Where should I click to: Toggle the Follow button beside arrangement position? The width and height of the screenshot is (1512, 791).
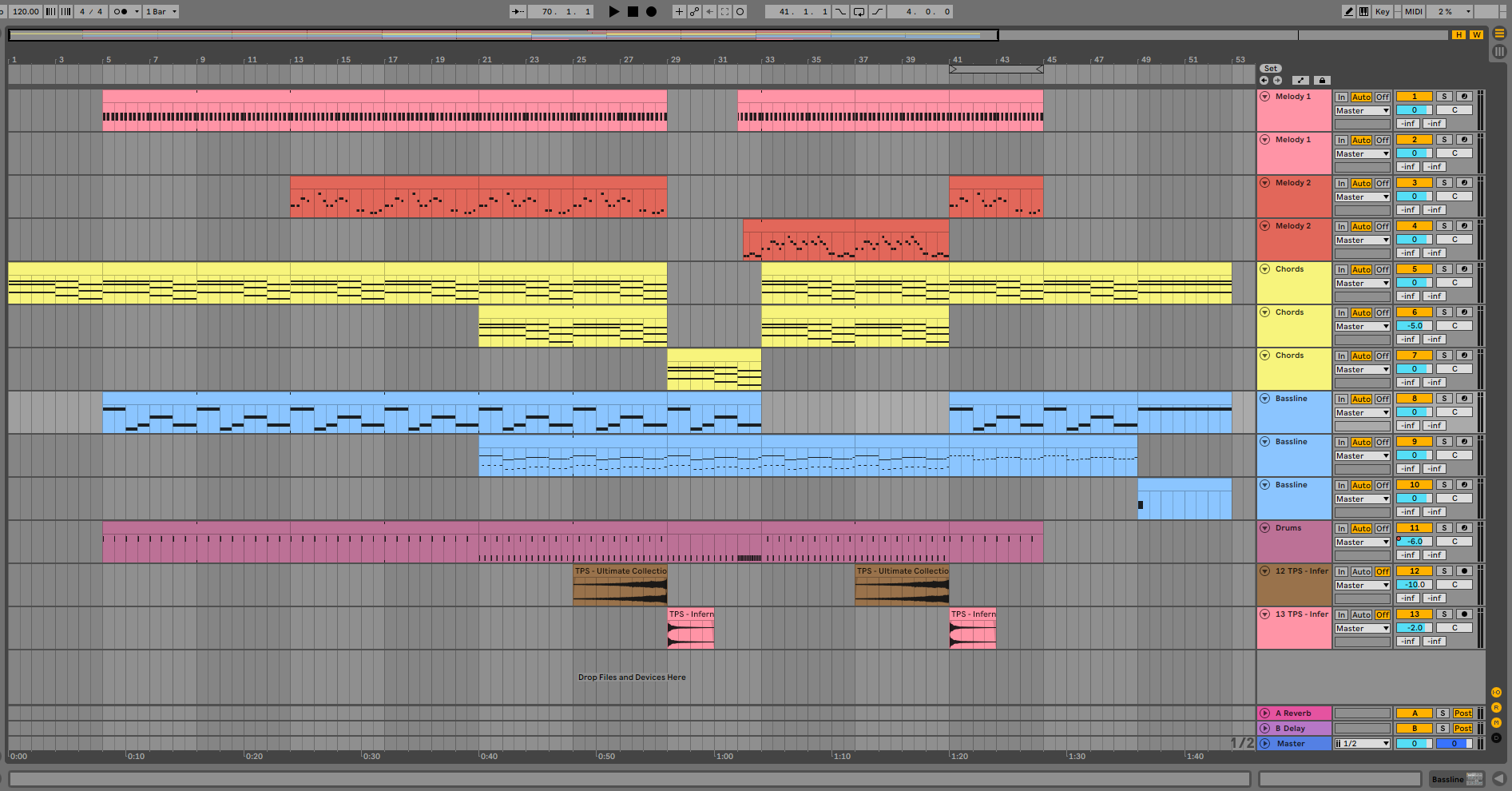pyautogui.click(x=518, y=11)
